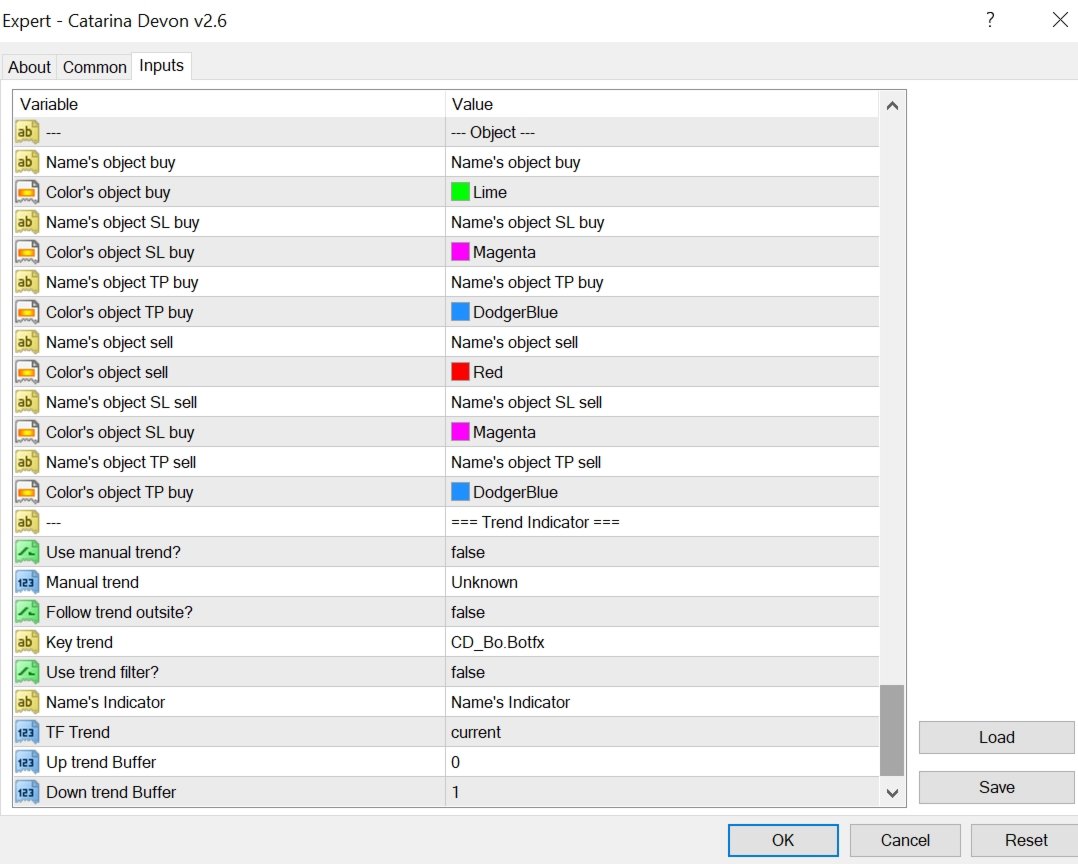Toggle the Use manual trend? false value

662,552
